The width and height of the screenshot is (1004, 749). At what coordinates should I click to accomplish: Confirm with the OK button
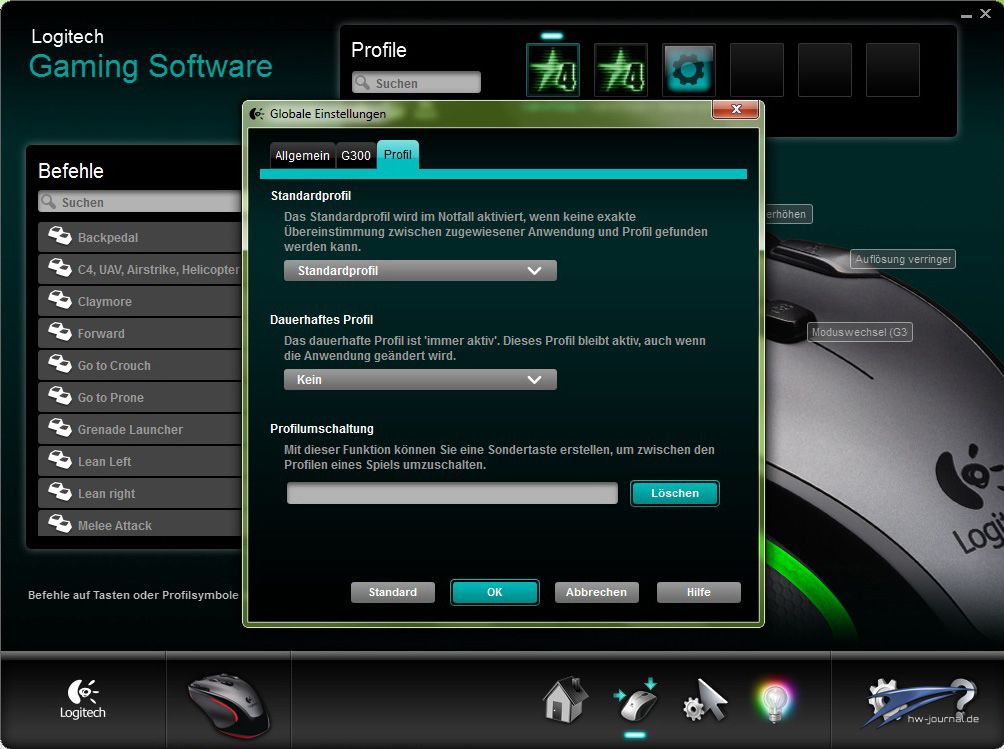(x=494, y=592)
